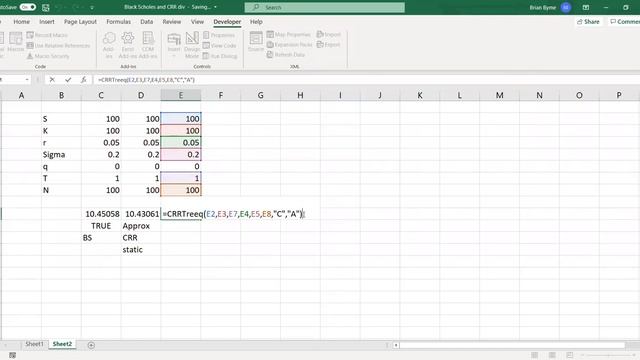Screen dimensions: 640x360
Task: Click the static cell
Action: point(141,249)
